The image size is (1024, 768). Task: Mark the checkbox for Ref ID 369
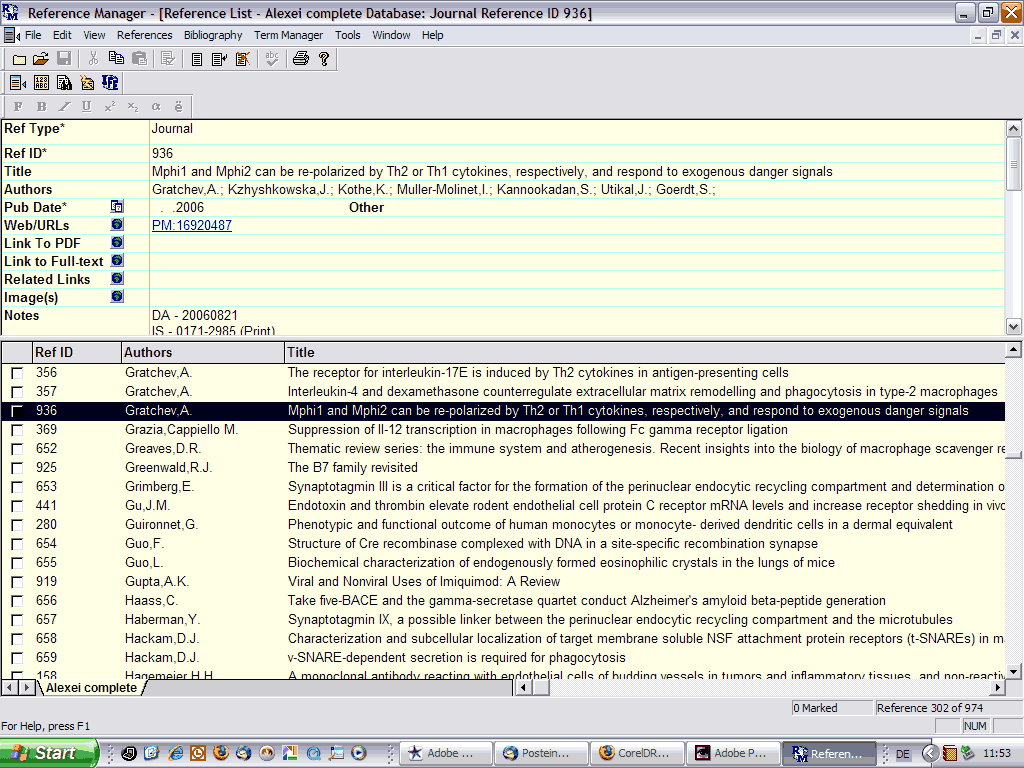tap(17, 430)
